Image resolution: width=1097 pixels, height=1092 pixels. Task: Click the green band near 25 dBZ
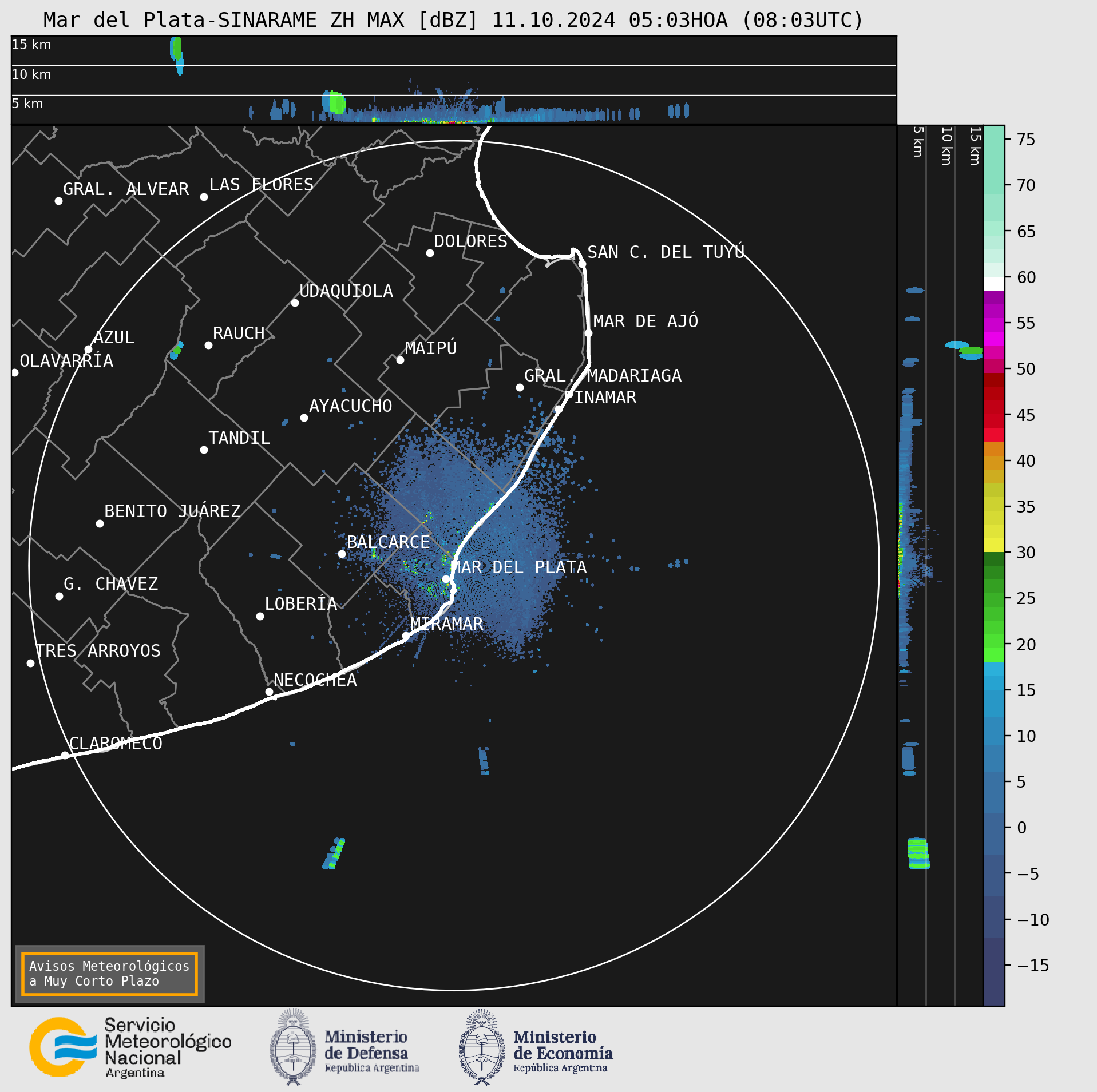pos(994,599)
